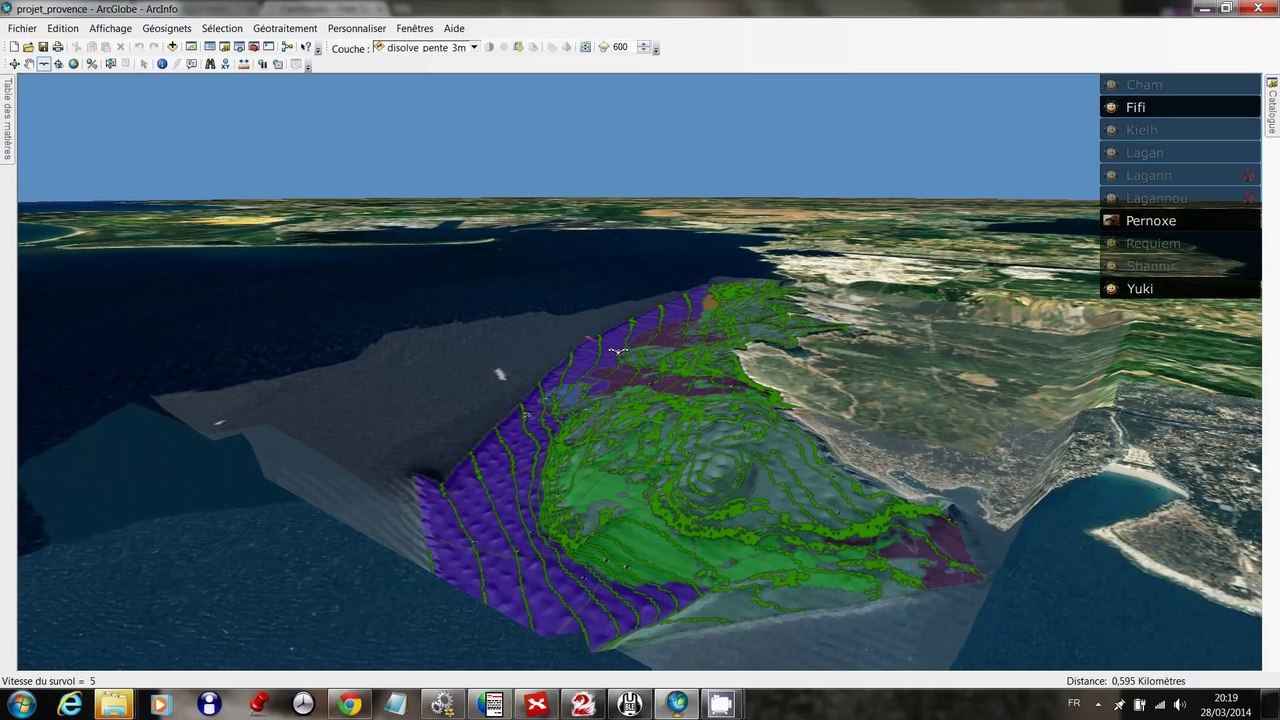
Task: Click the layer lighting icon beside 600
Action: click(x=604, y=47)
